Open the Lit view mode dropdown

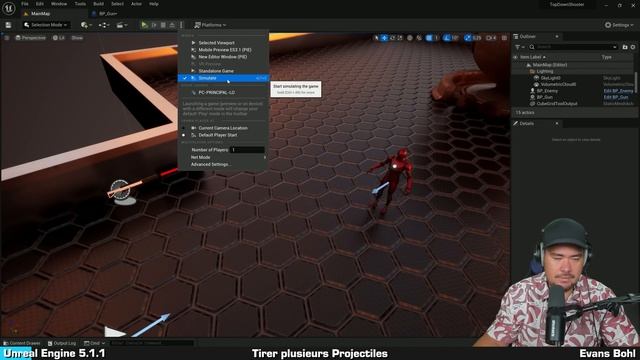pos(59,38)
